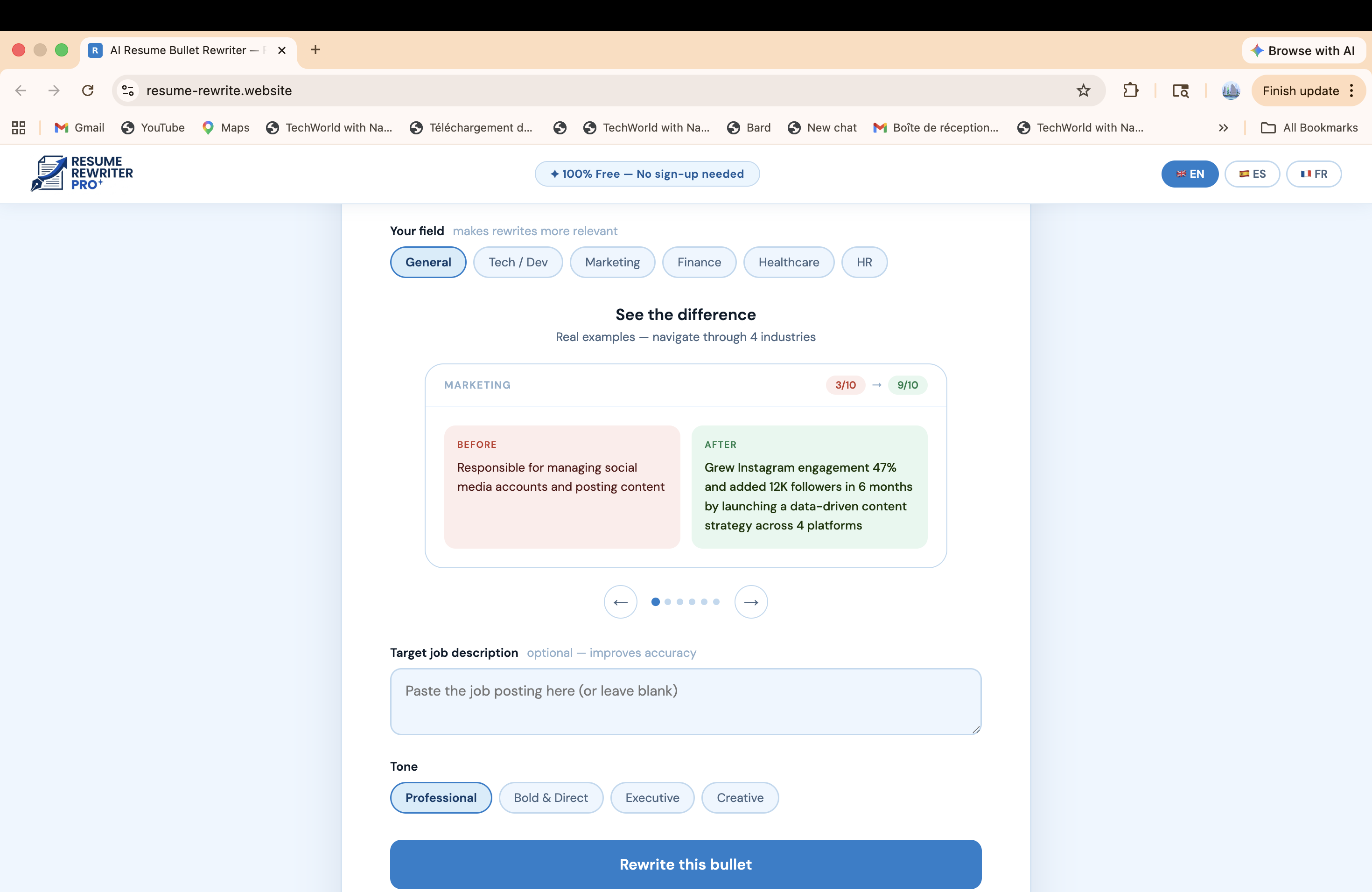The image size is (1372, 892).
Task: Click the target job description text area
Action: pos(685,701)
